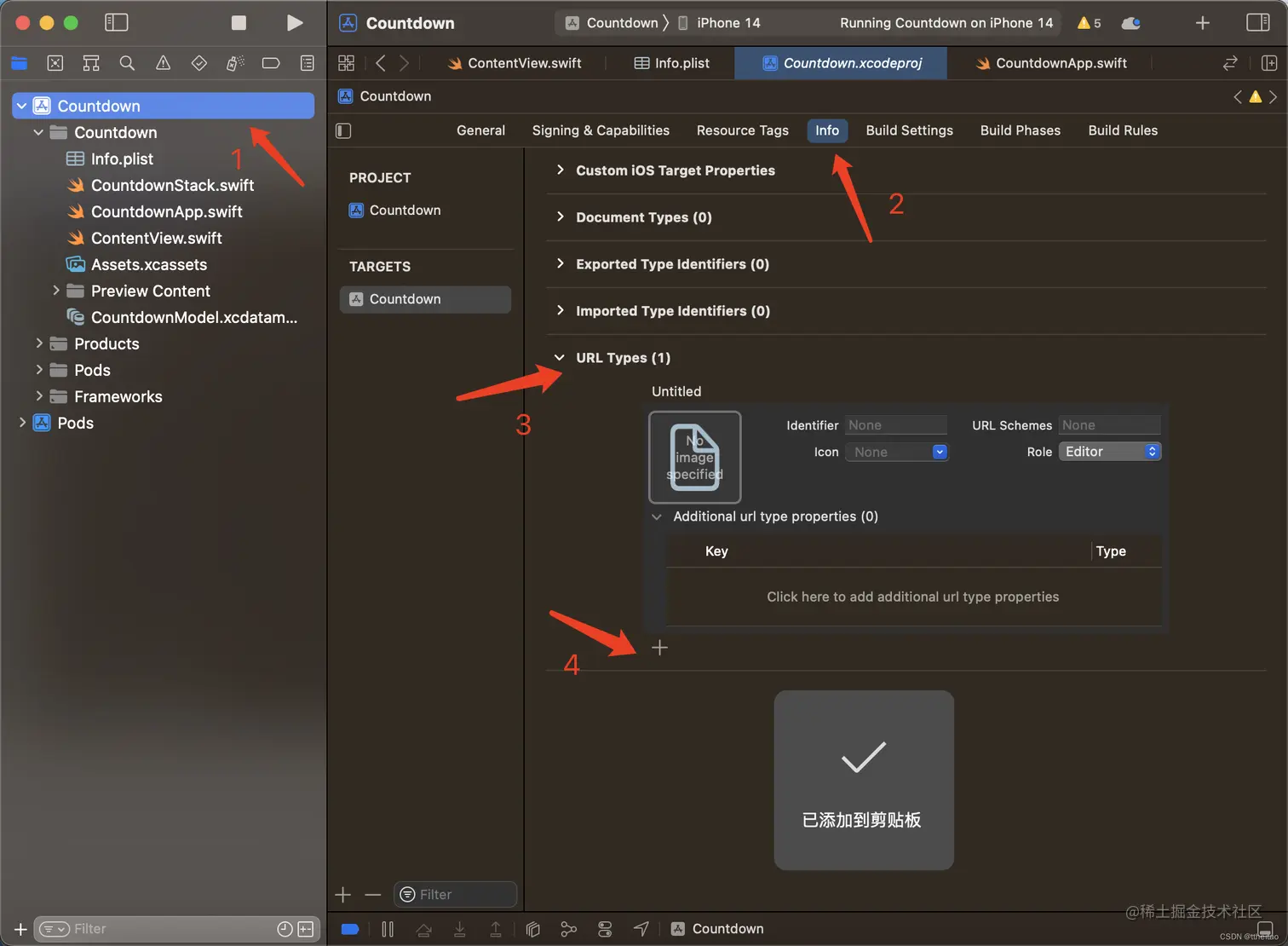
Task: Expand the Preview Content folder
Action: point(55,291)
